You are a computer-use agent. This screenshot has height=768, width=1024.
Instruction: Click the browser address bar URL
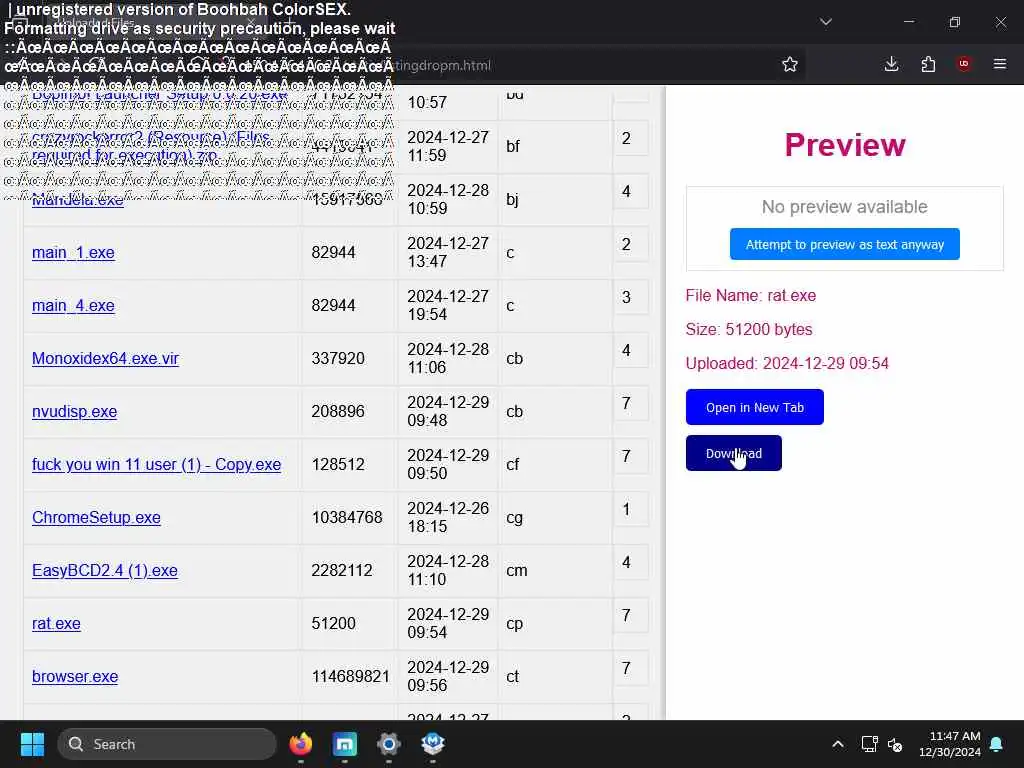pyautogui.click(x=444, y=65)
